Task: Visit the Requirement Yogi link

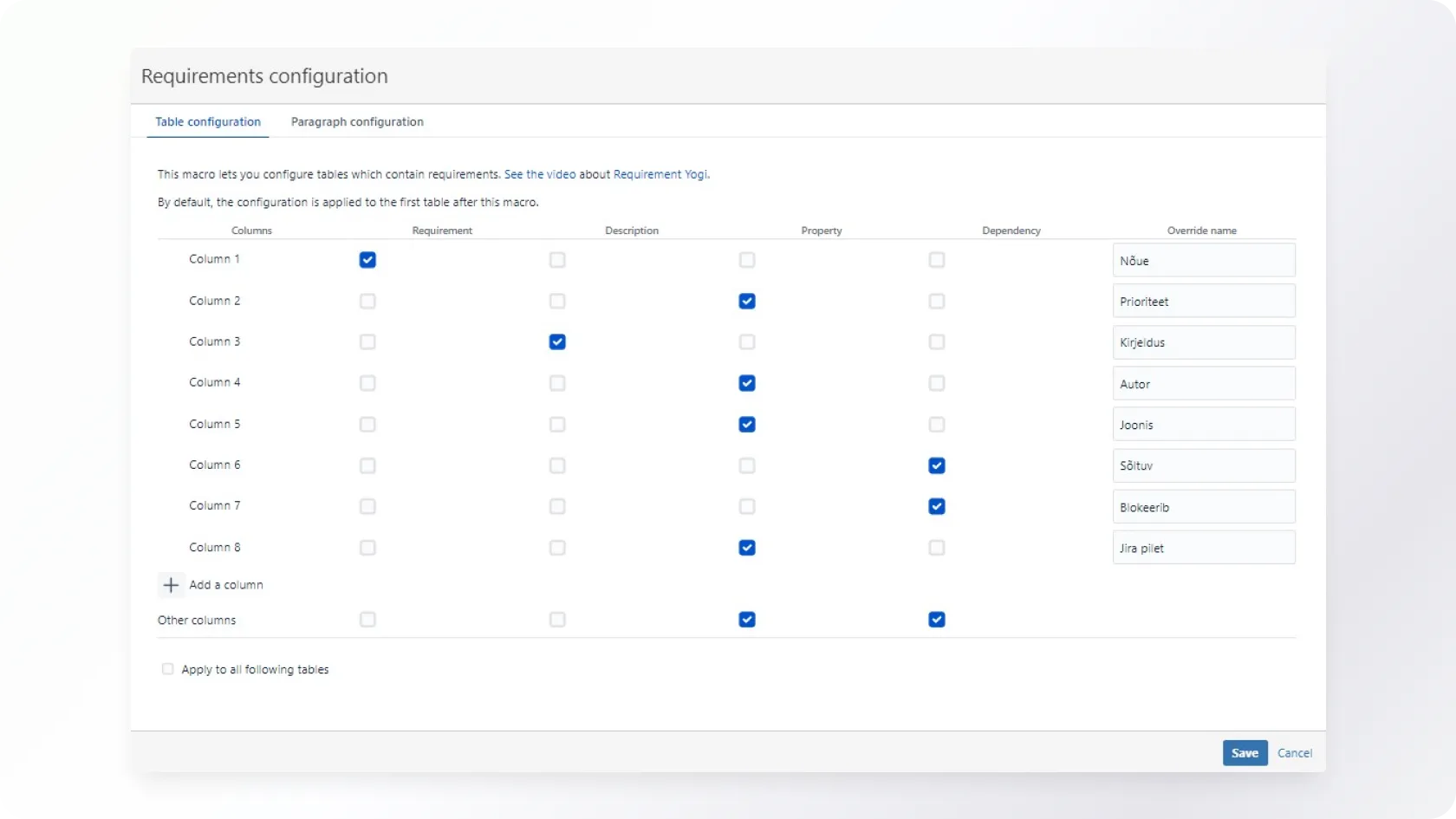Action: [660, 174]
